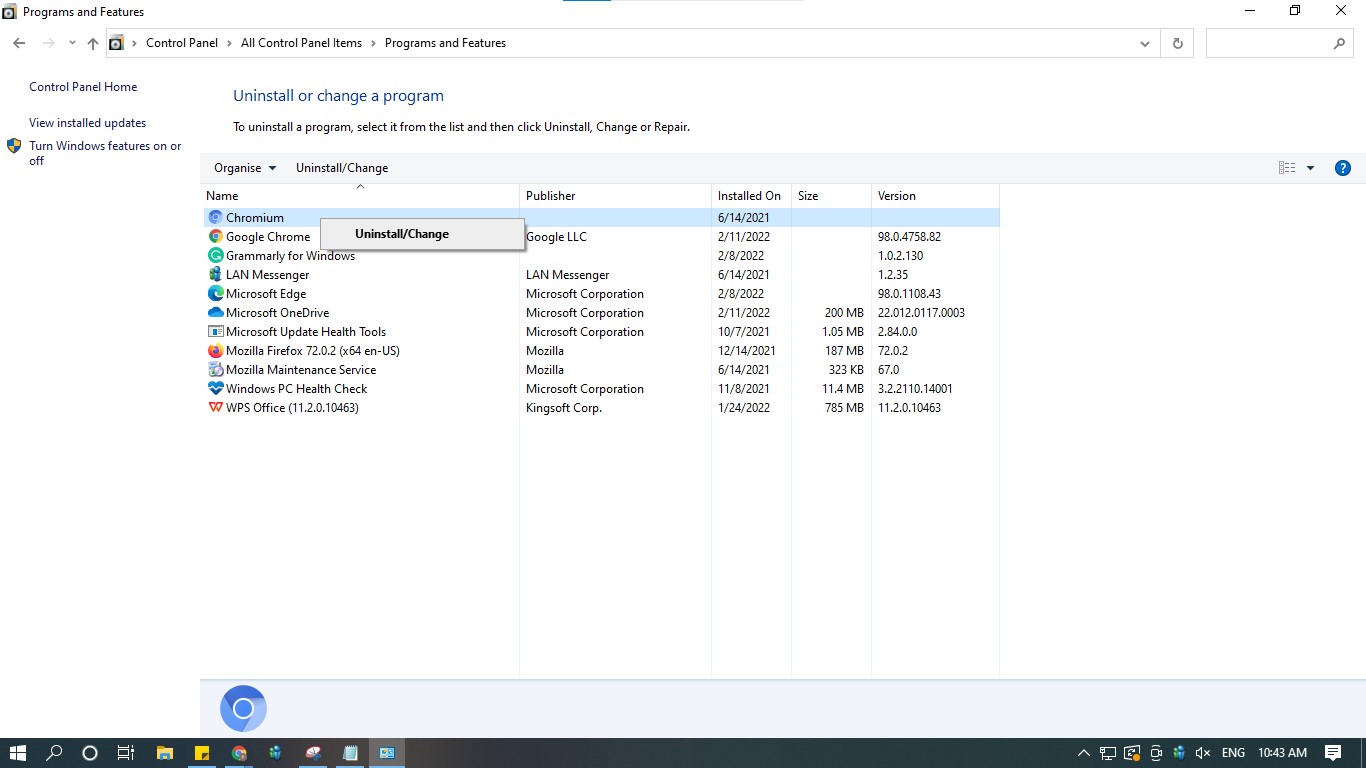Open Task View from the taskbar
Viewport: 1366px width, 768px height.
pos(125,753)
